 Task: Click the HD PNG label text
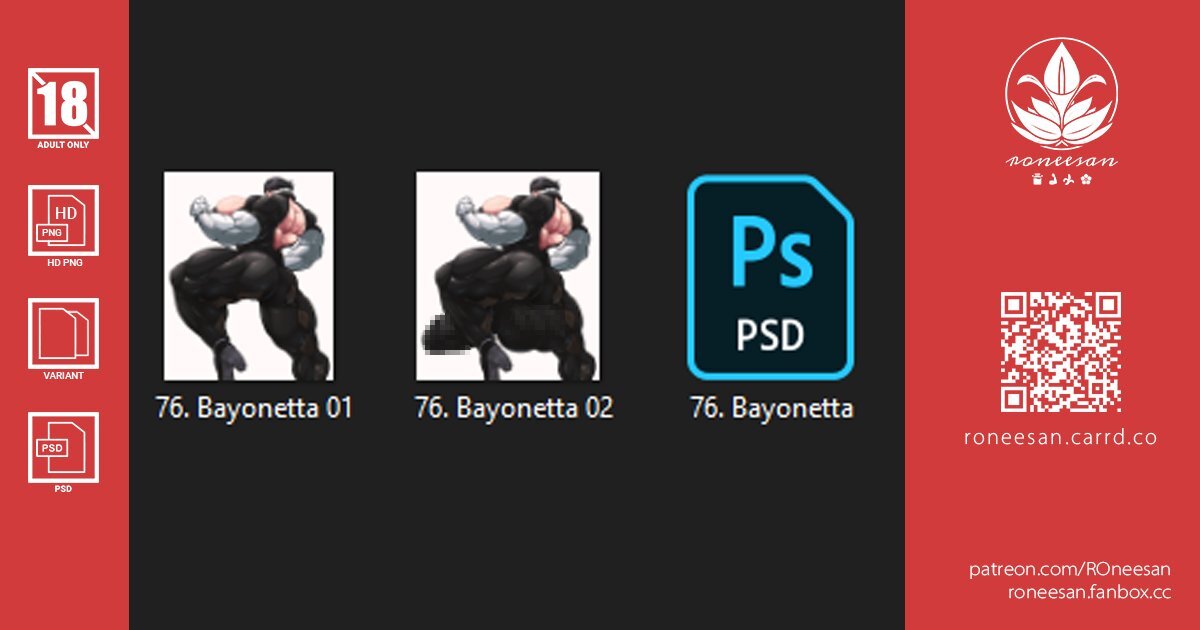point(63,263)
